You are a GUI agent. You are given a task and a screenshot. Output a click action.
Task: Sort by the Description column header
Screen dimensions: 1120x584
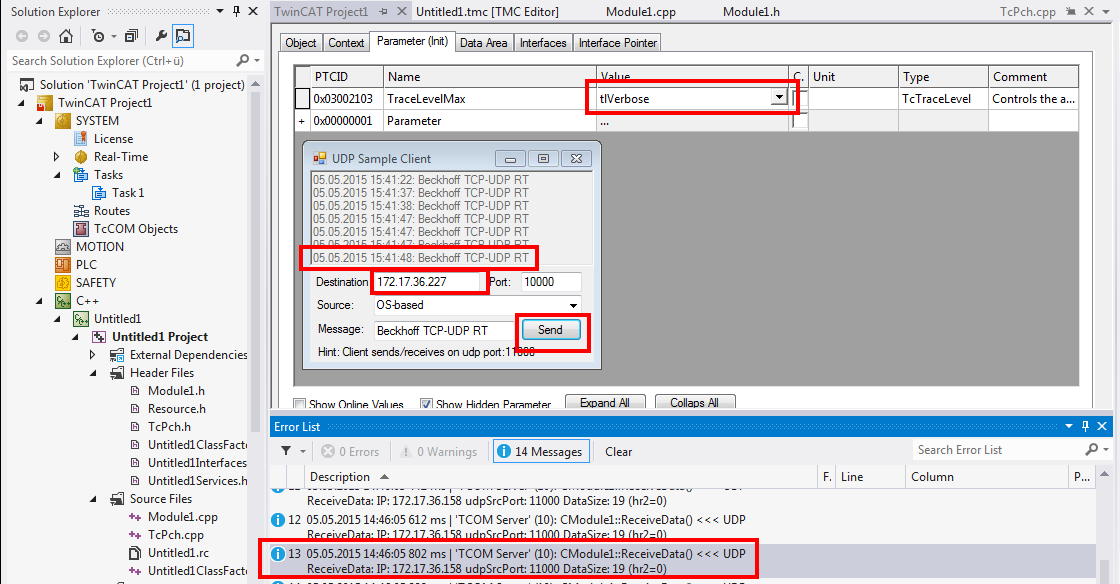561,476
